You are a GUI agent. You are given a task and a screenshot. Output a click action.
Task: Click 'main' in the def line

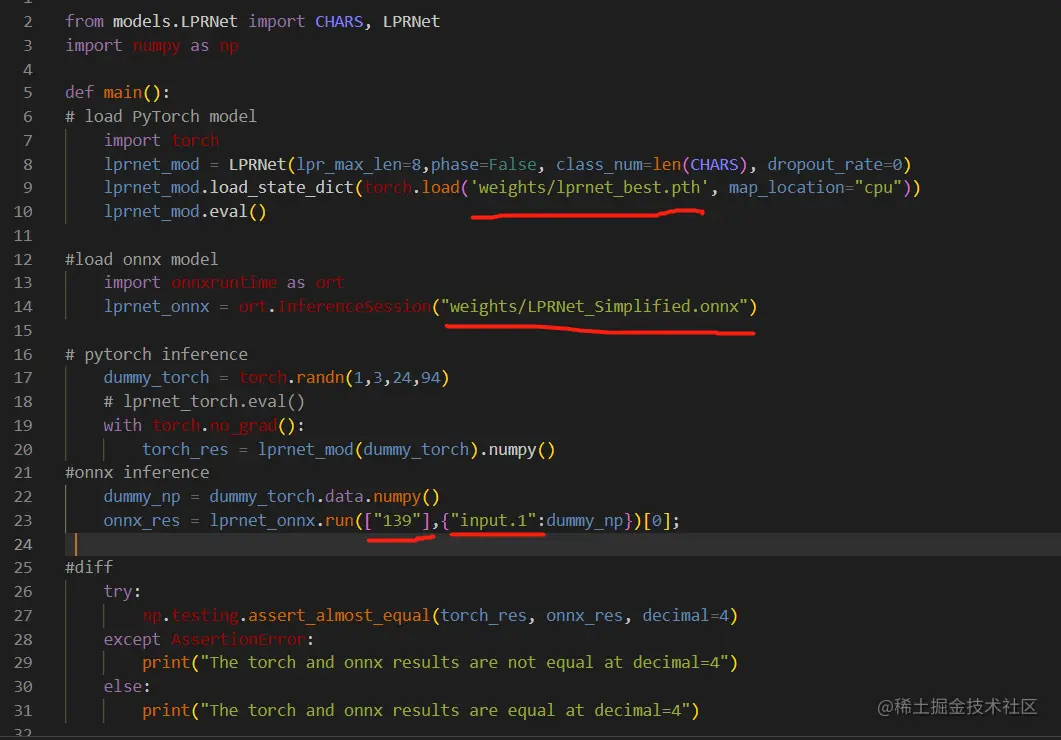point(122,93)
